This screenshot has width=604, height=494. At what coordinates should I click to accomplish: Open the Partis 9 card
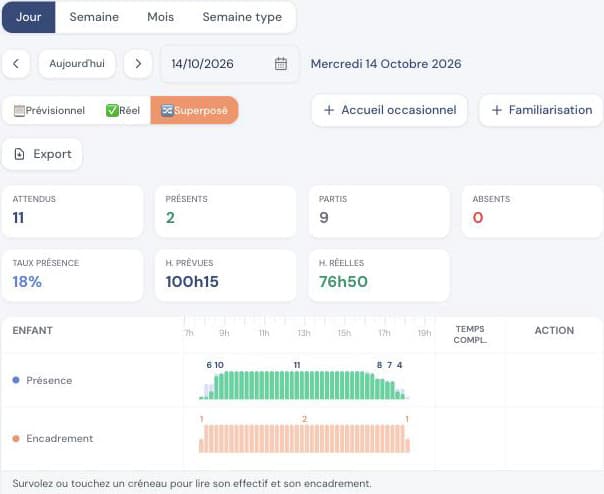(x=379, y=212)
